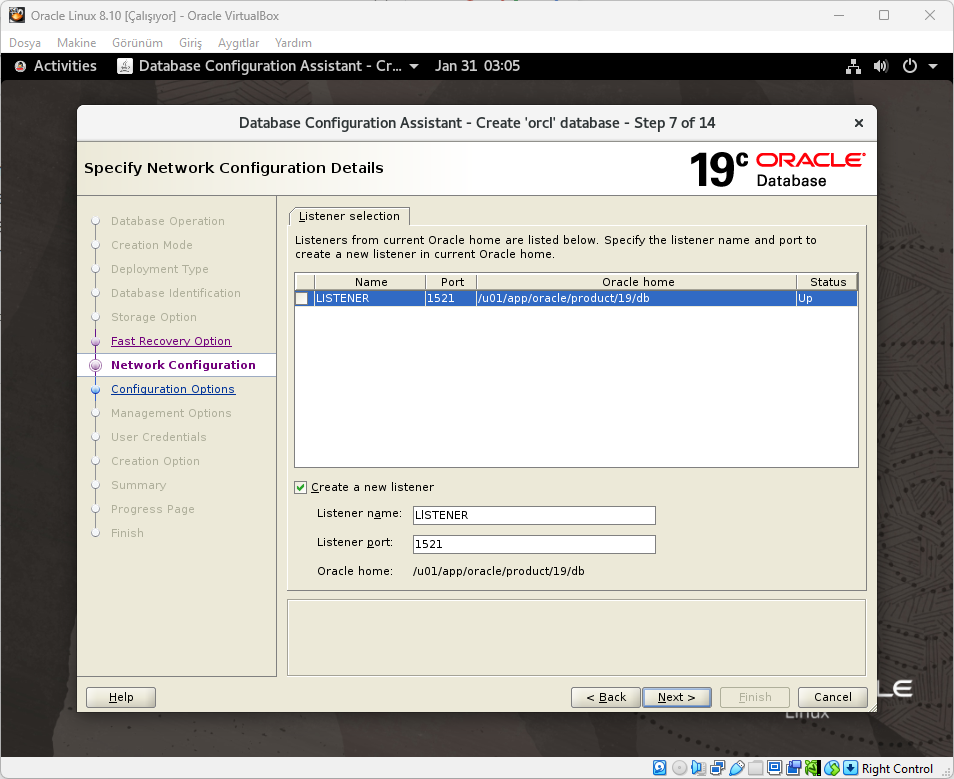The height and width of the screenshot is (779, 954).
Task: Go to Fast Recovery Option step
Action: (x=171, y=341)
